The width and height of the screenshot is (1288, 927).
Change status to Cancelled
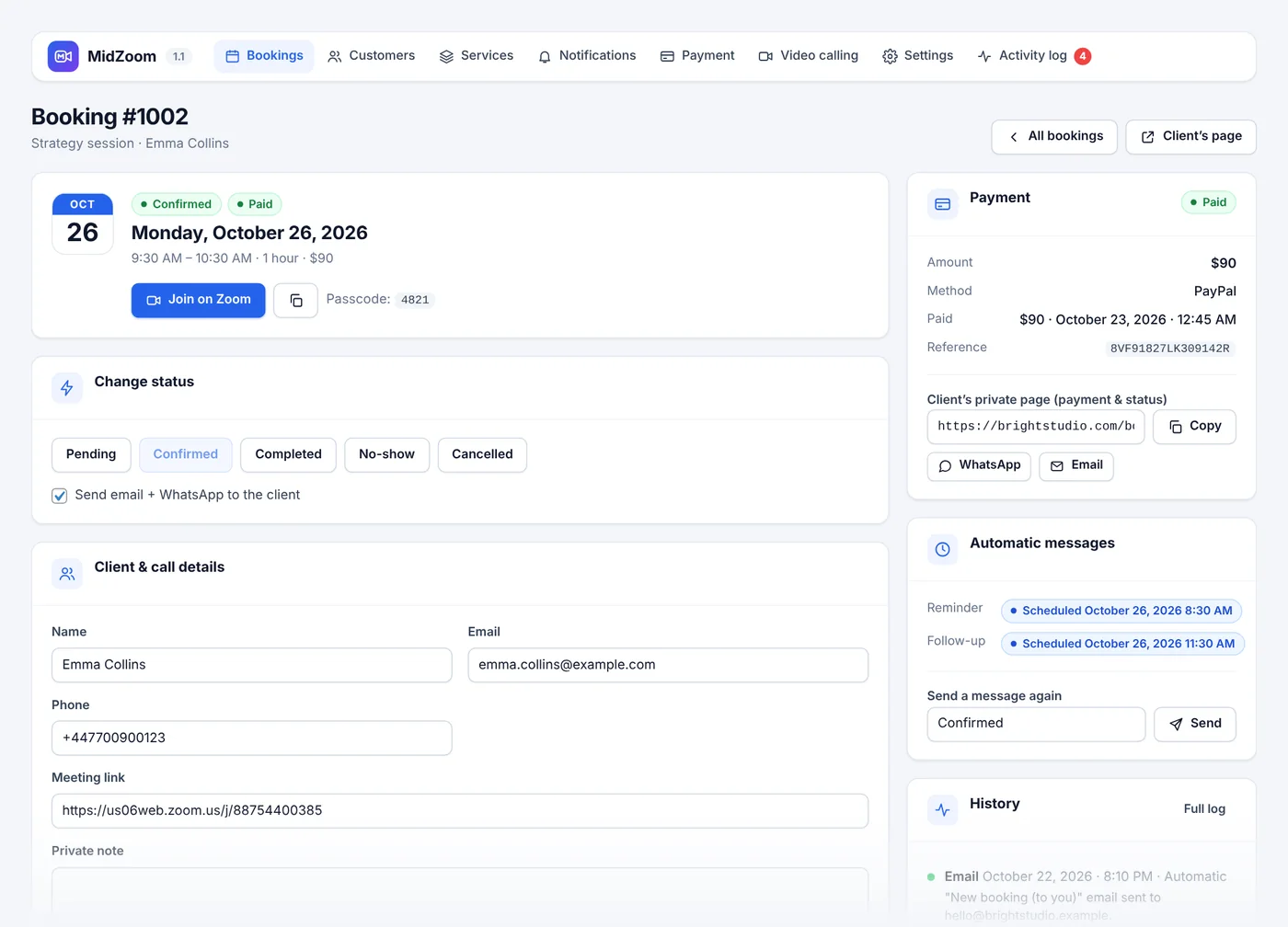[x=482, y=454]
